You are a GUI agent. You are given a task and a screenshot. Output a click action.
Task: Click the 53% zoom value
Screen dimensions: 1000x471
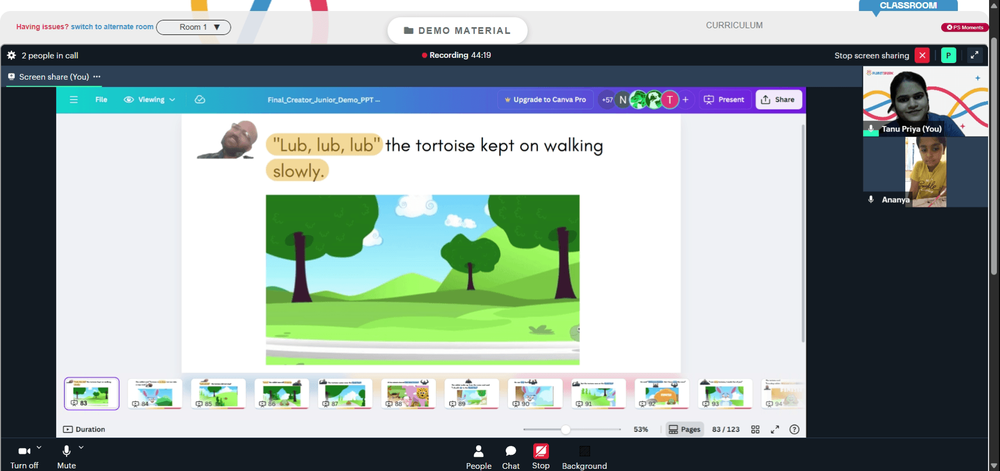tap(641, 430)
